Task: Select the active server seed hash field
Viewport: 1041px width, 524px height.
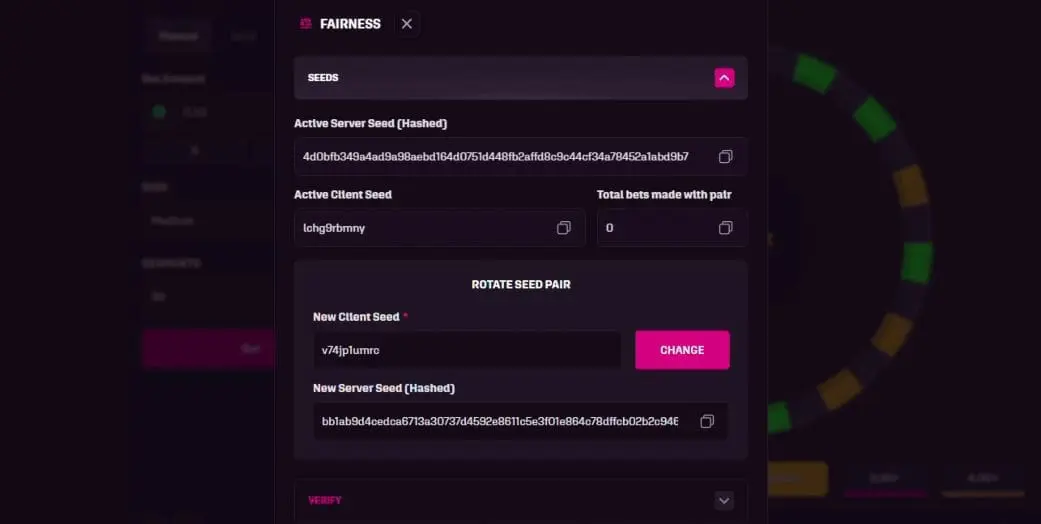Action: [520, 157]
